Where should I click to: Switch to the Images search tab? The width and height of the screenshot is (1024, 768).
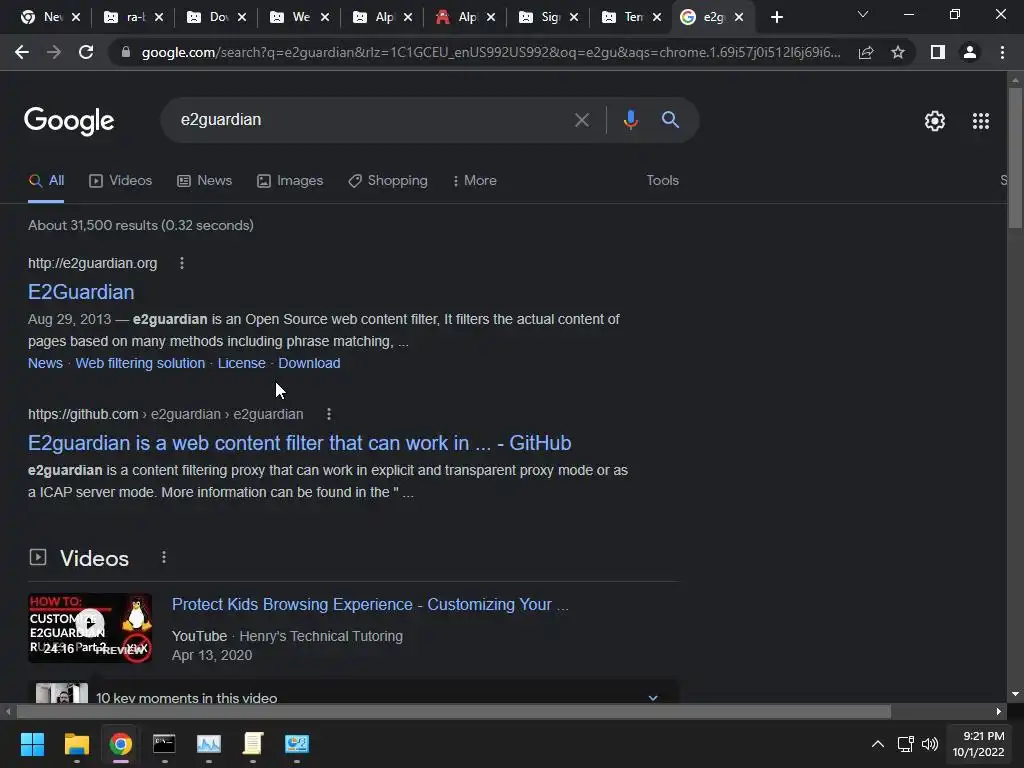(x=290, y=181)
